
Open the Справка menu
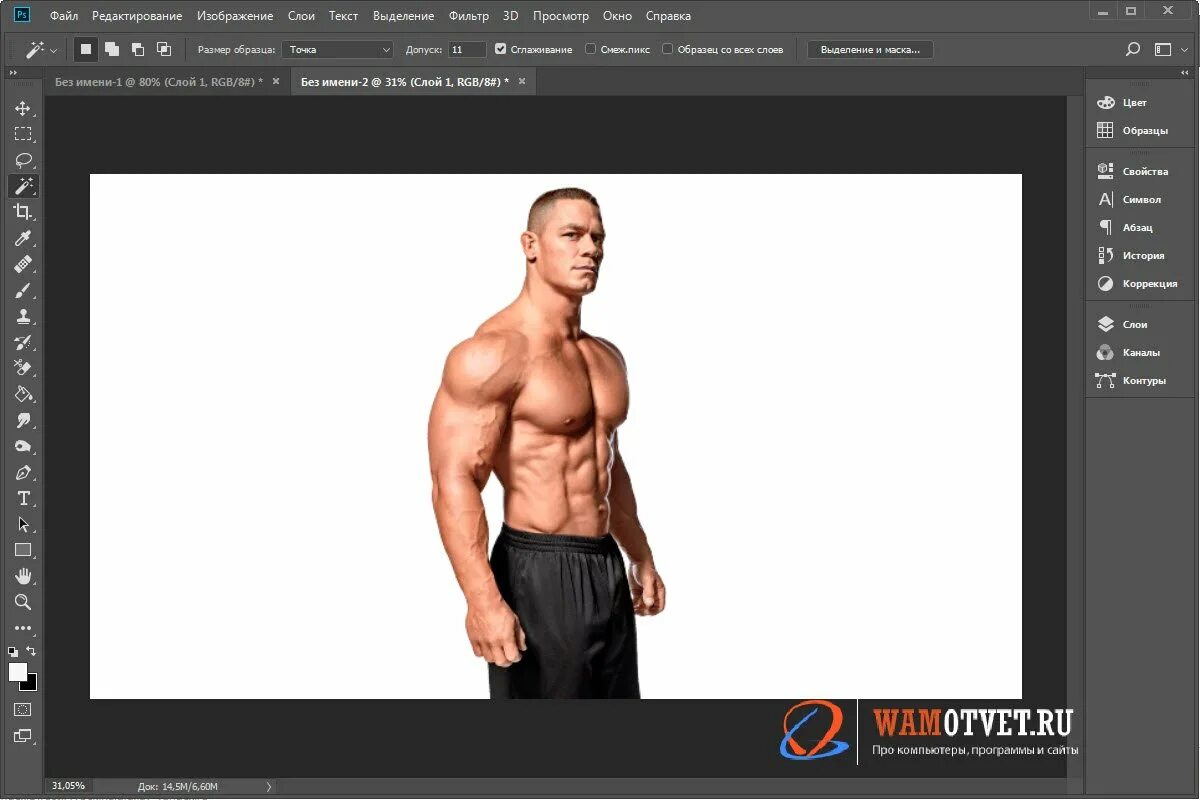pos(668,16)
